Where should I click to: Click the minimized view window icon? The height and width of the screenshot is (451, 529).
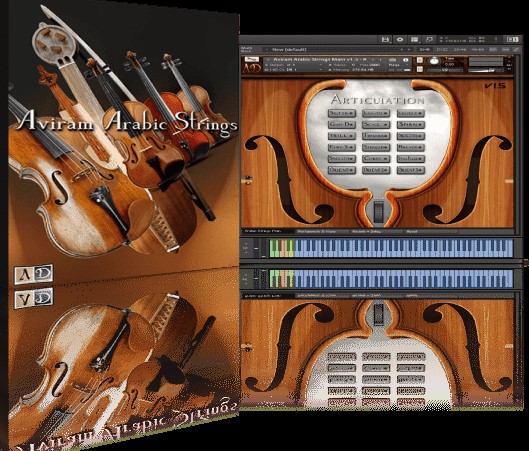(x=429, y=39)
